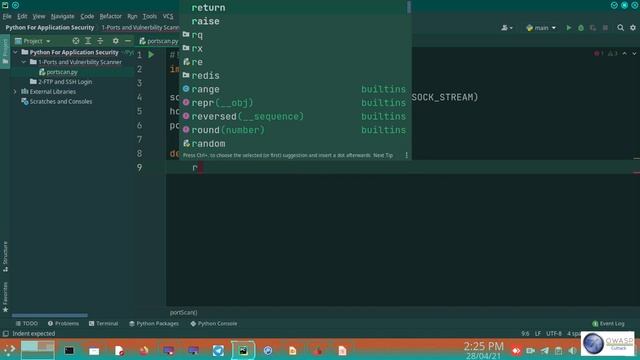Click the gutter run arrow on line 1

[x=151, y=54]
